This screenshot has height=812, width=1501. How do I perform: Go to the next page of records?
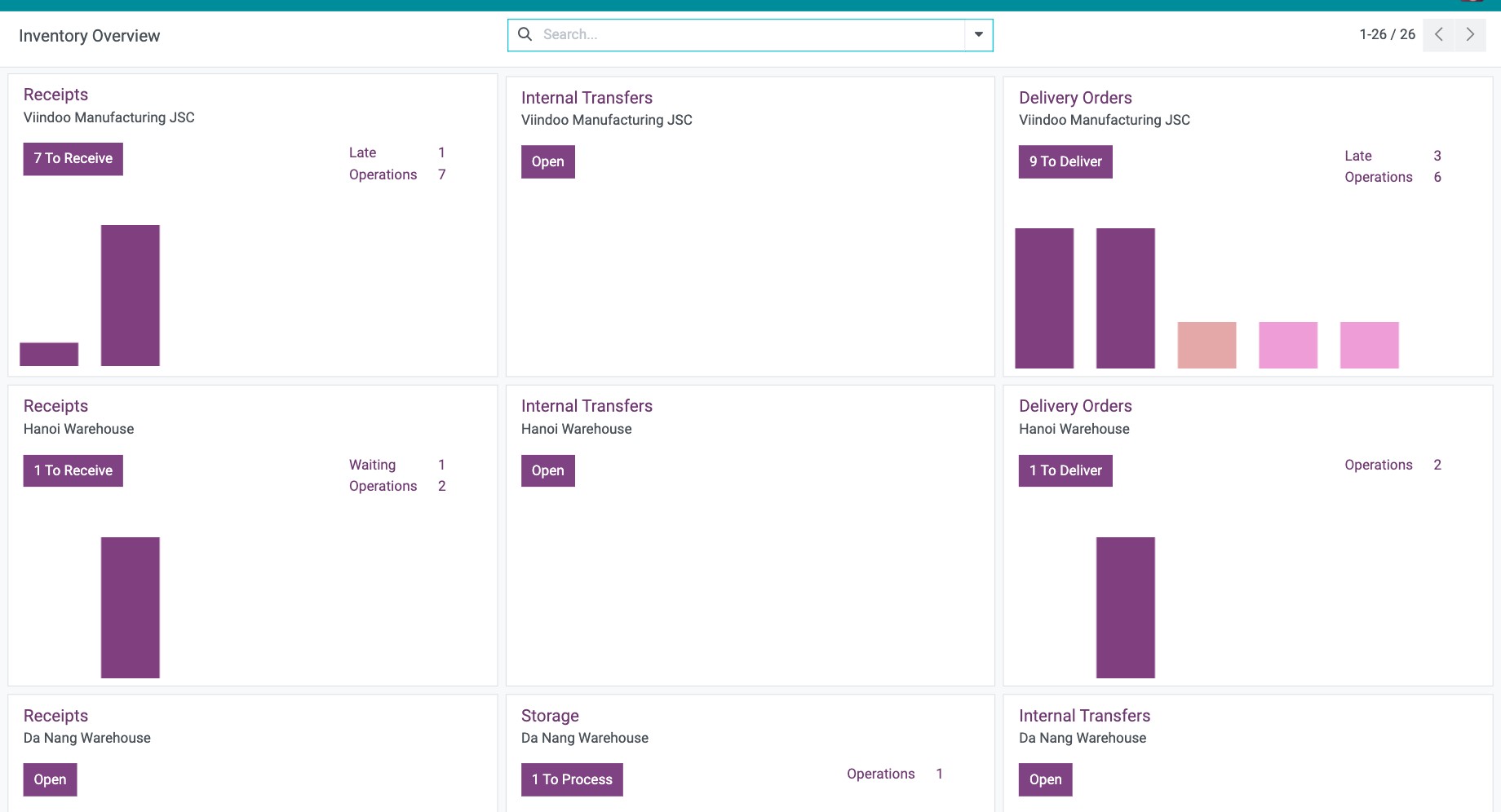(1470, 34)
